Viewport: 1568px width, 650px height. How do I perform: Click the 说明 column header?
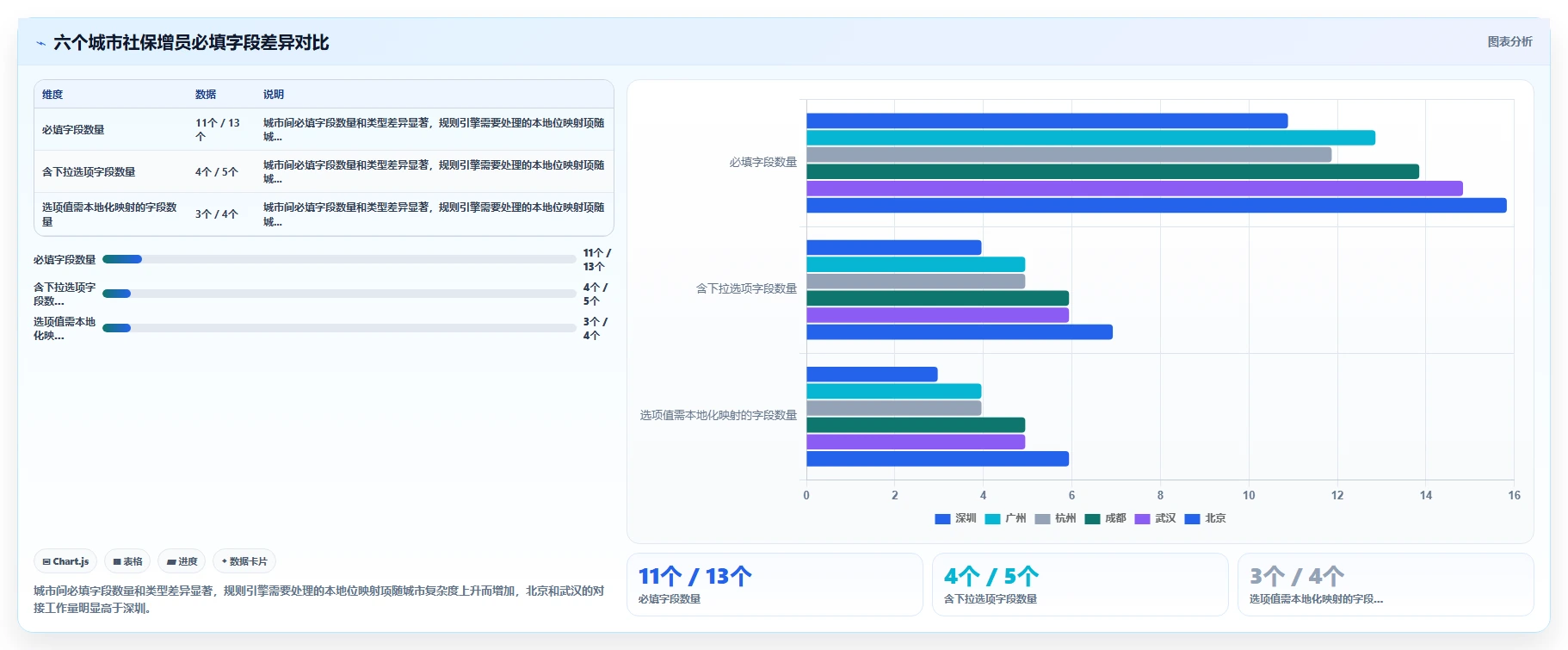[274, 95]
